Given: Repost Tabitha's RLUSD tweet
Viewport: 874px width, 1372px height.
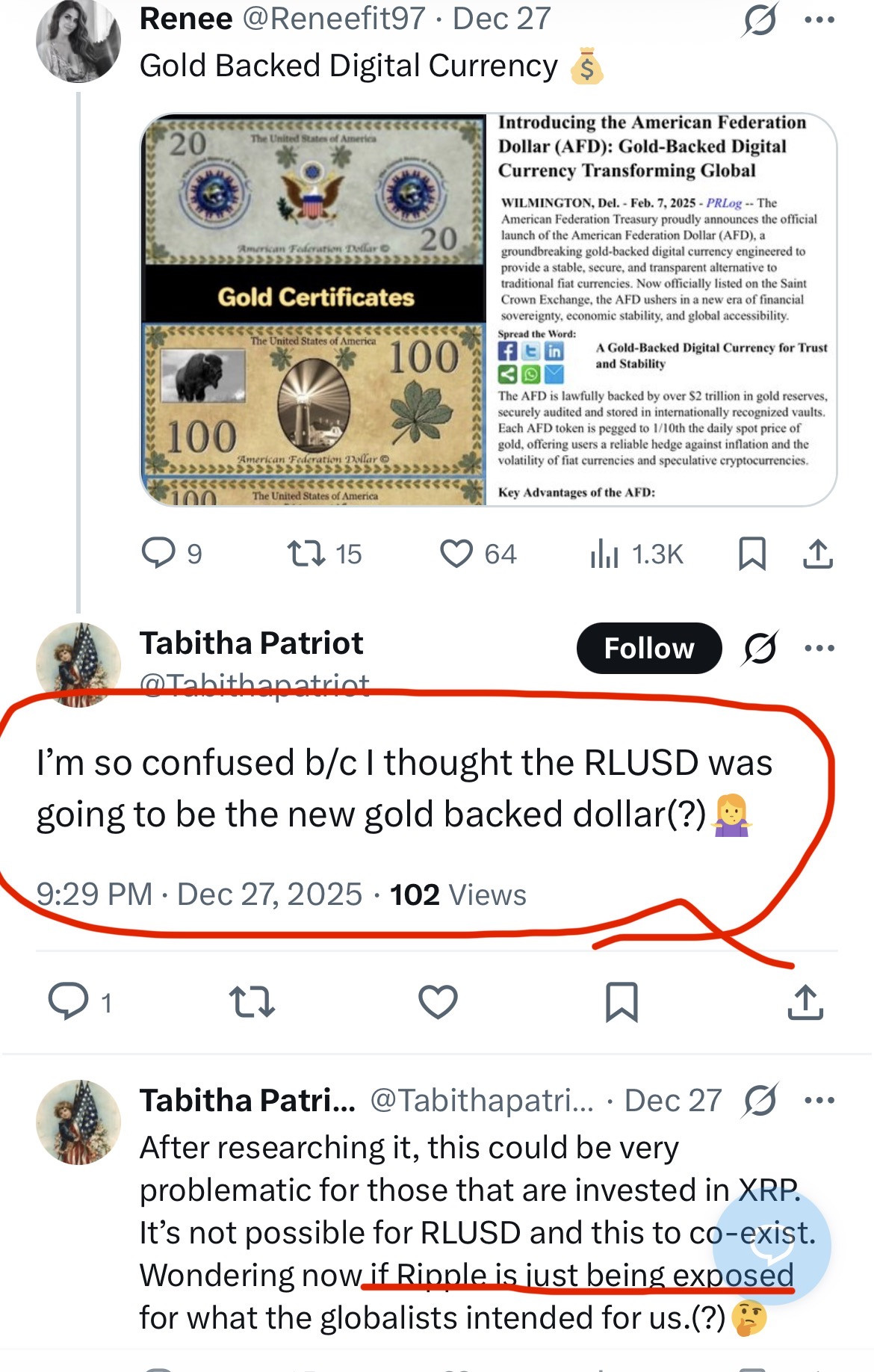Looking at the screenshot, I should [x=252, y=1001].
